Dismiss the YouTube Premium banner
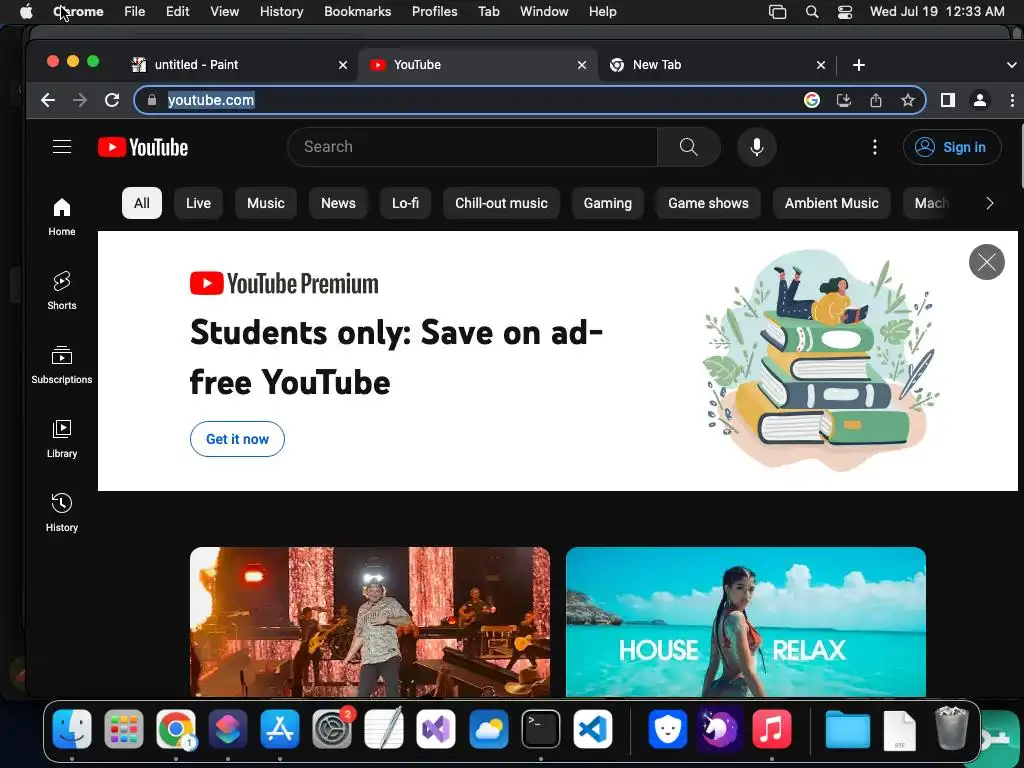Screen dimensions: 1024x768 (x=987, y=262)
